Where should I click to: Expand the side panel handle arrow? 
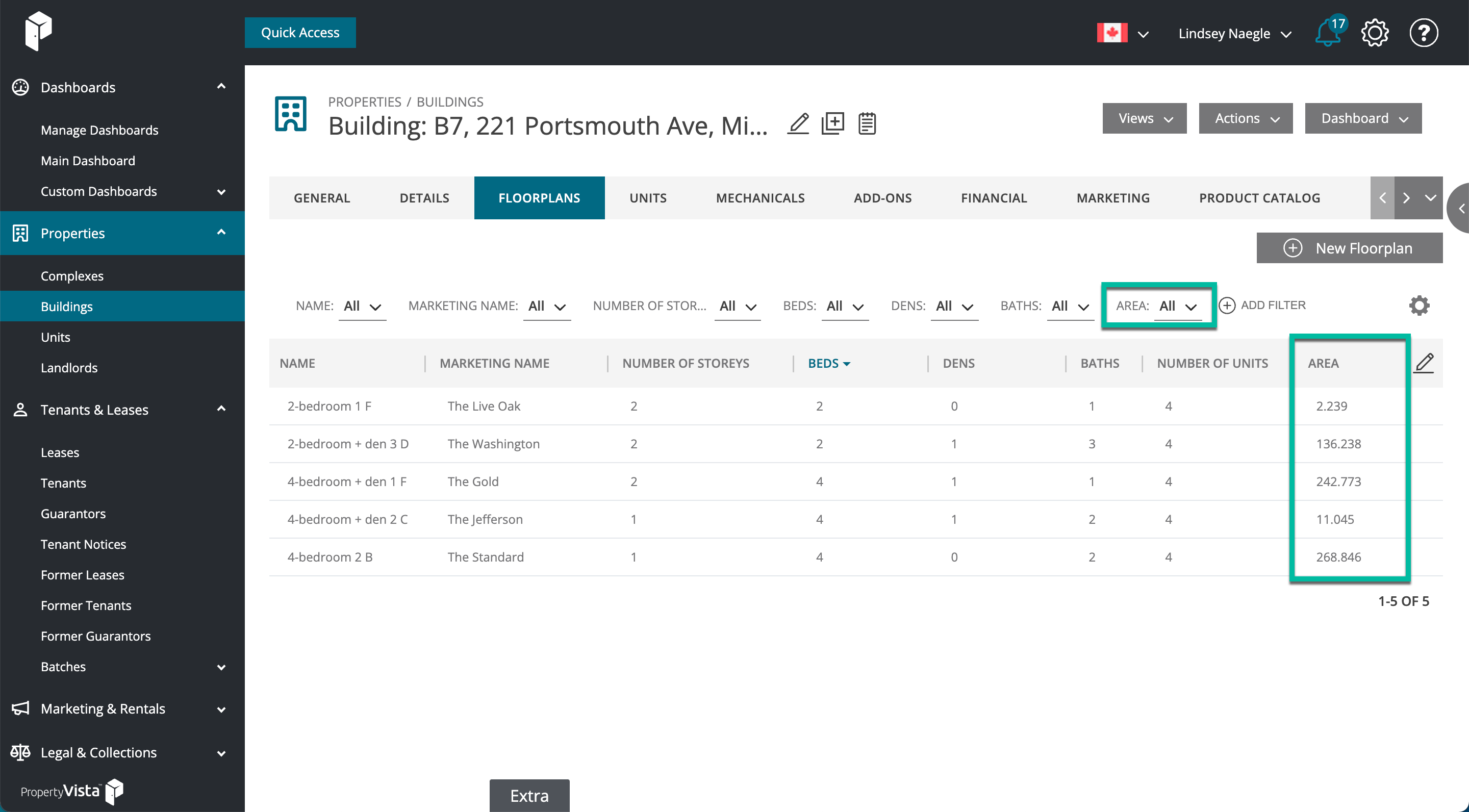pyautogui.click(x=1460, y=209)
